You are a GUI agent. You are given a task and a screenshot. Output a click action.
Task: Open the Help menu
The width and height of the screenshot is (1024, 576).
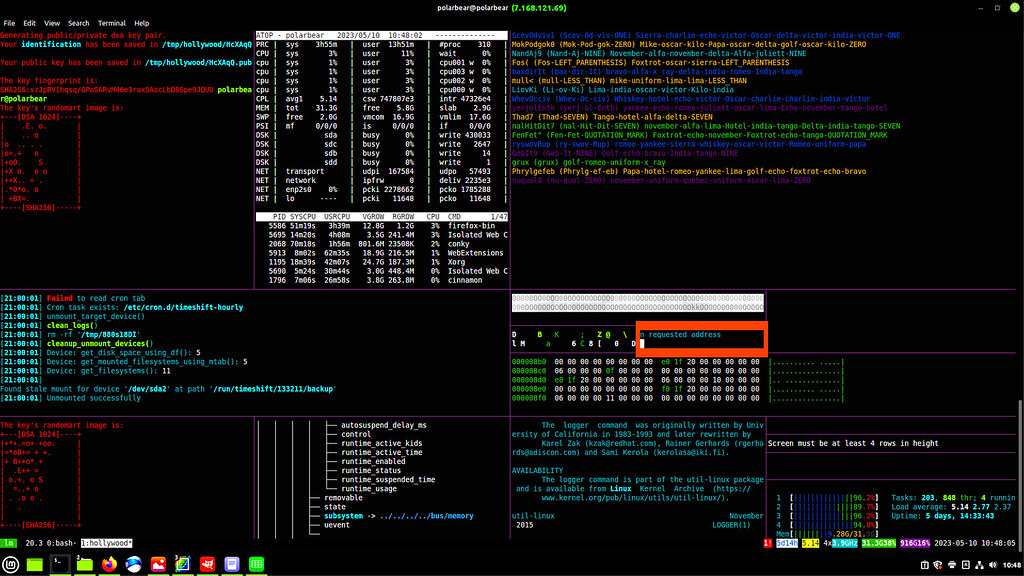tap(142, 23)
